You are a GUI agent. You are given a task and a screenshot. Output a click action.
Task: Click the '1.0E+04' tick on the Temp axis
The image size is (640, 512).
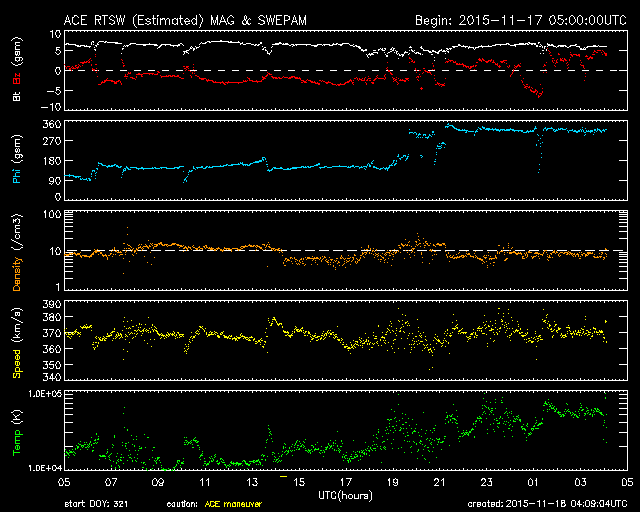(45, 468)
